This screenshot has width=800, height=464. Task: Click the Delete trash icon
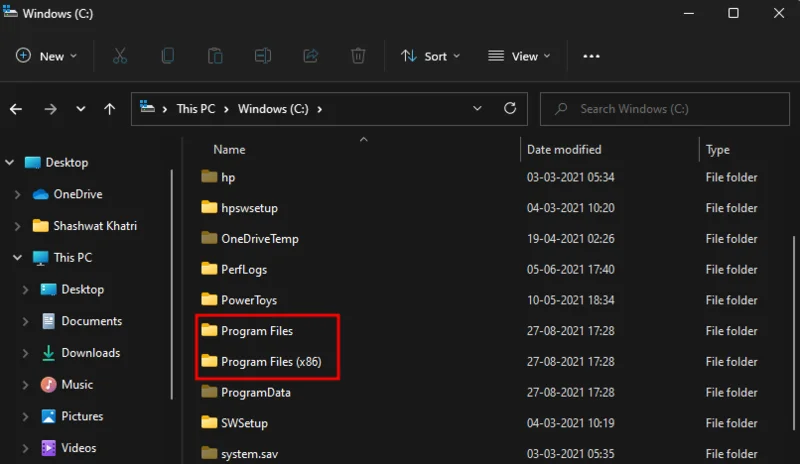pos(358,56)
